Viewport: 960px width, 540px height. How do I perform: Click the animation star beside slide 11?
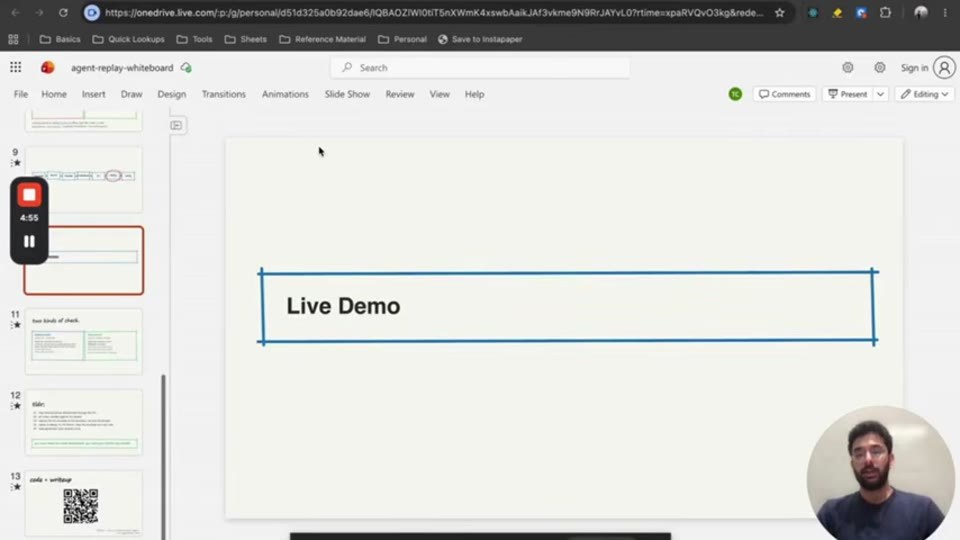click(17, 325)
